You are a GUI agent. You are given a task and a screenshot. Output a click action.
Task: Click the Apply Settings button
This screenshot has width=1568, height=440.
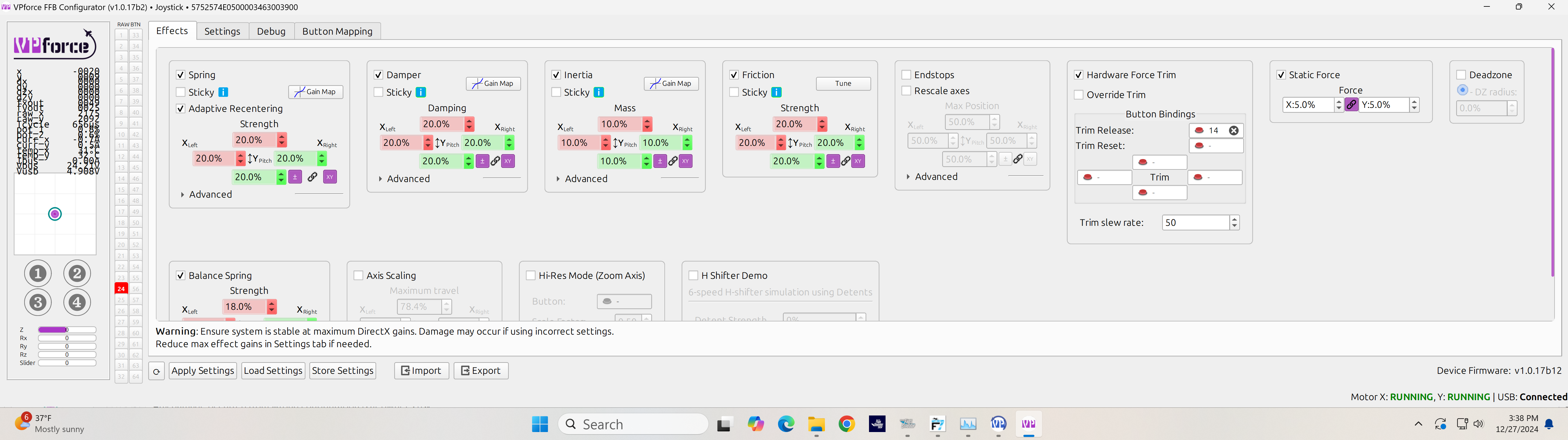(x=203, y=370)
